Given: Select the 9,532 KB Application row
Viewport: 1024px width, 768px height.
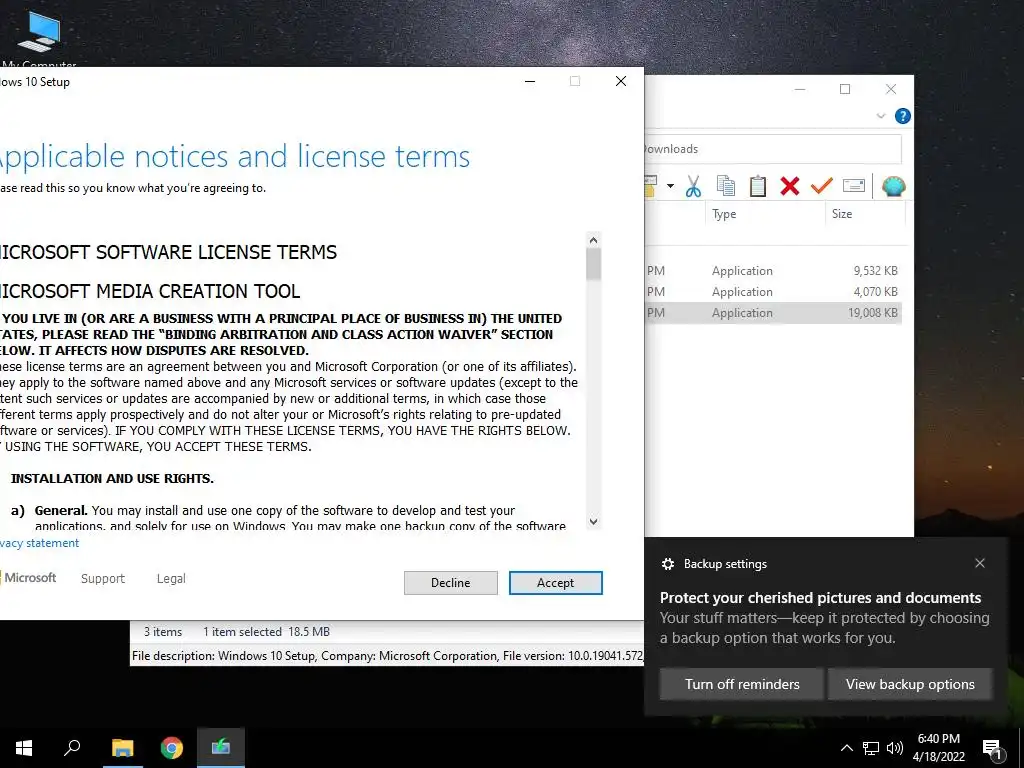Looking at the screenshot, I should tap(773, 270).
